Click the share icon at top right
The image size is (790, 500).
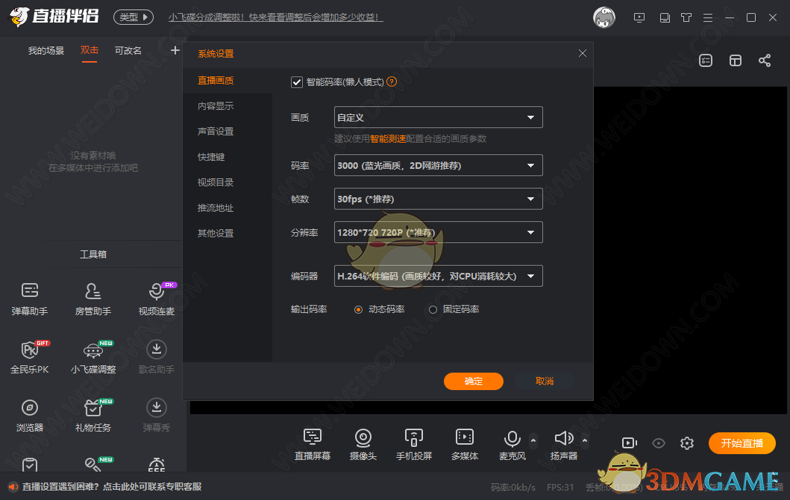(x=764, y=60)
